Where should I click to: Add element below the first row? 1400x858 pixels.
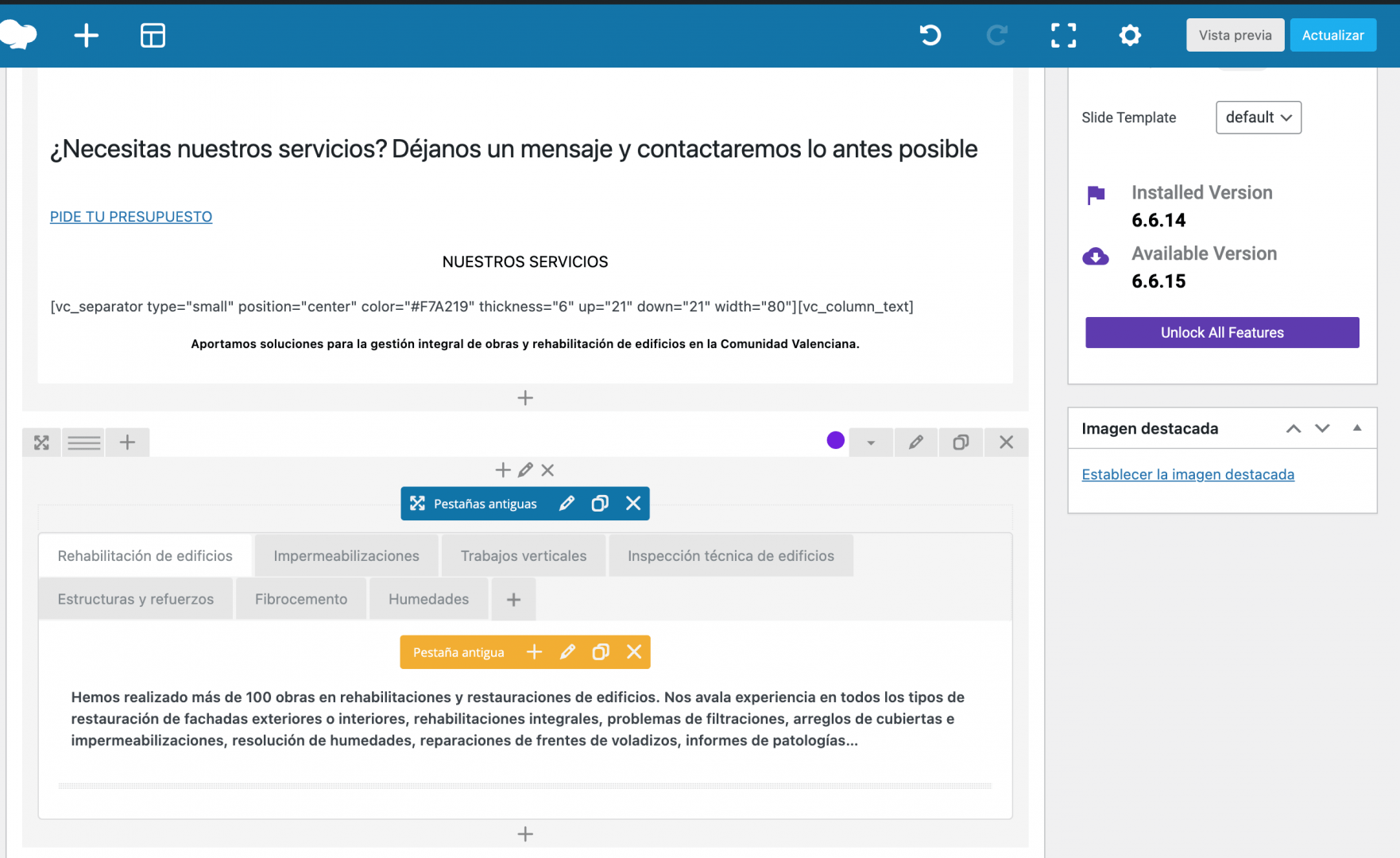[525, 398]
